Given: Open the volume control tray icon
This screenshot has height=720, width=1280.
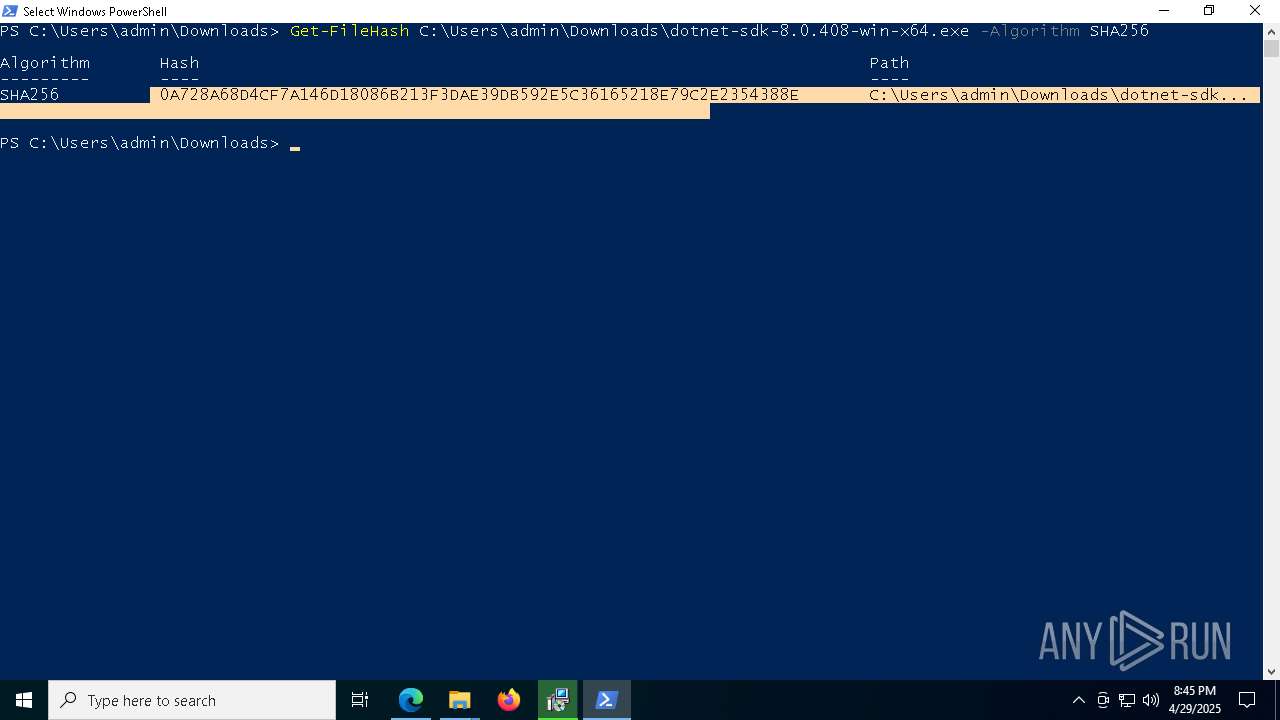Looking at the screenshot, I should [x=1151, y=700].
